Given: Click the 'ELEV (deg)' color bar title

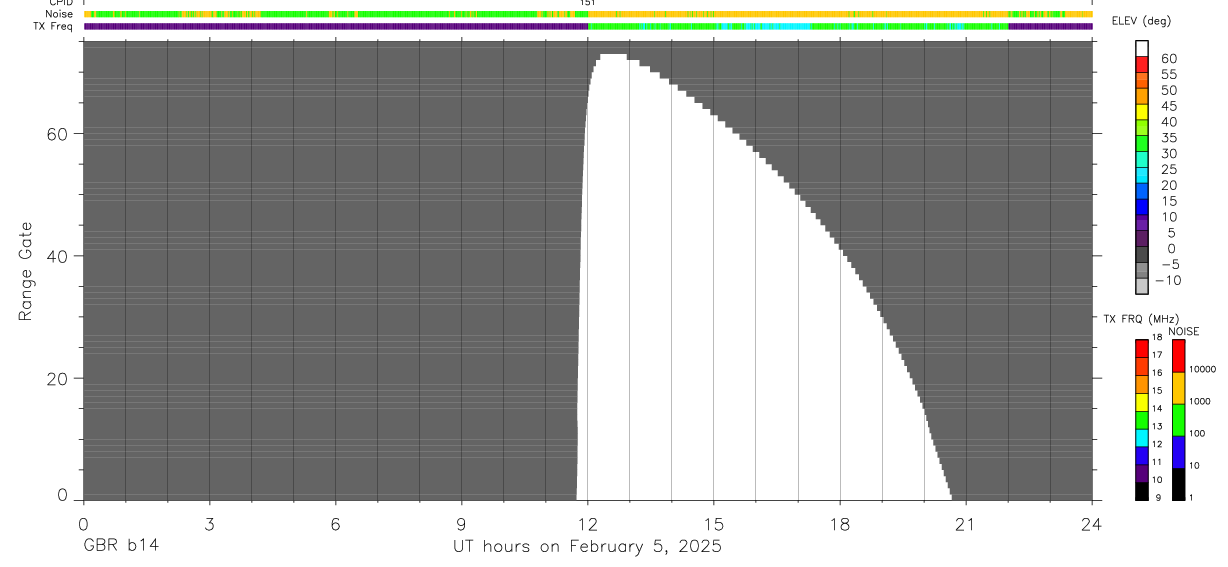Looking at the screenshot, I should [x=1141, y=21].
